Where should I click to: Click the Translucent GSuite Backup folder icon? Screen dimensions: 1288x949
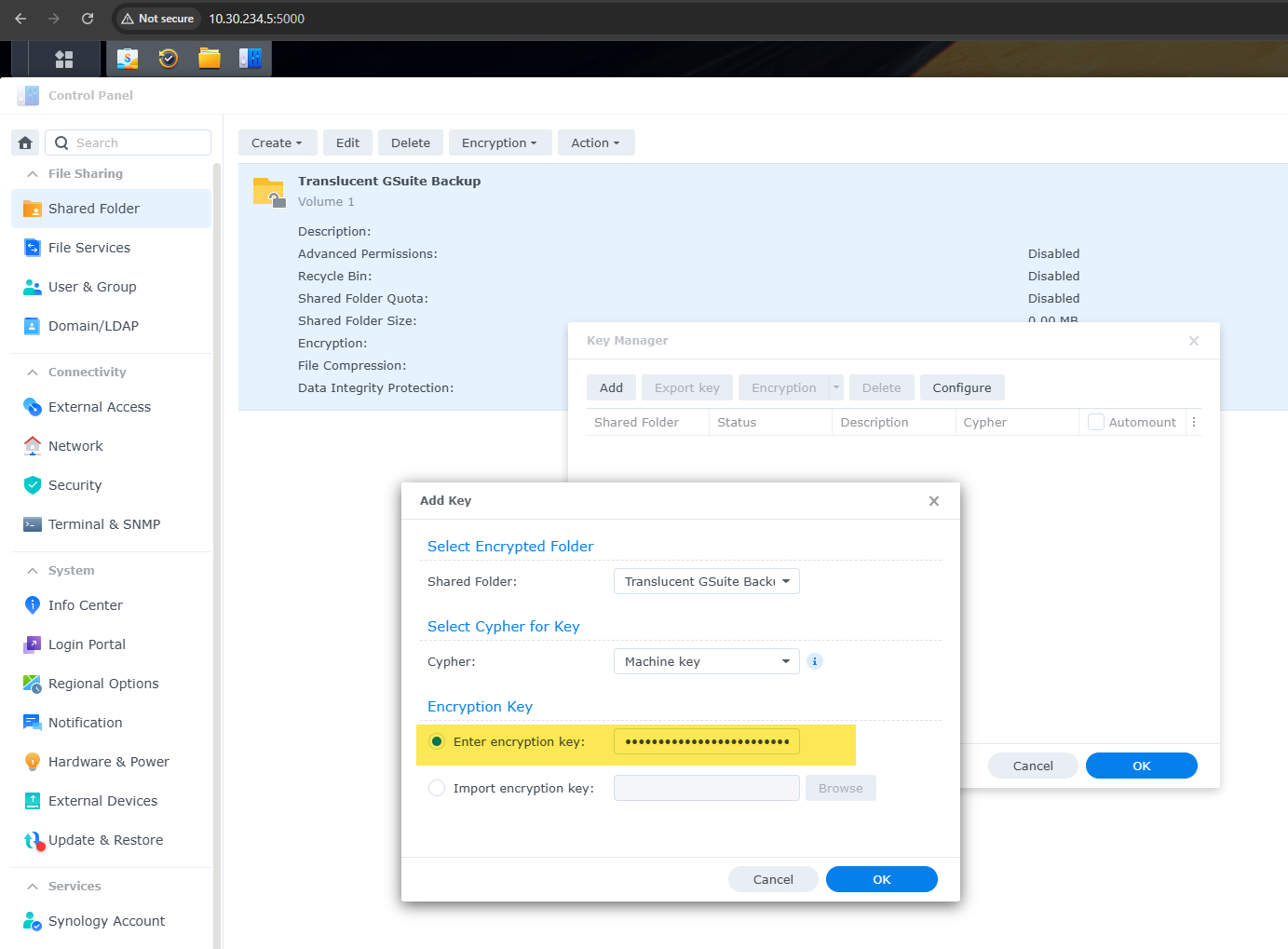268,192
